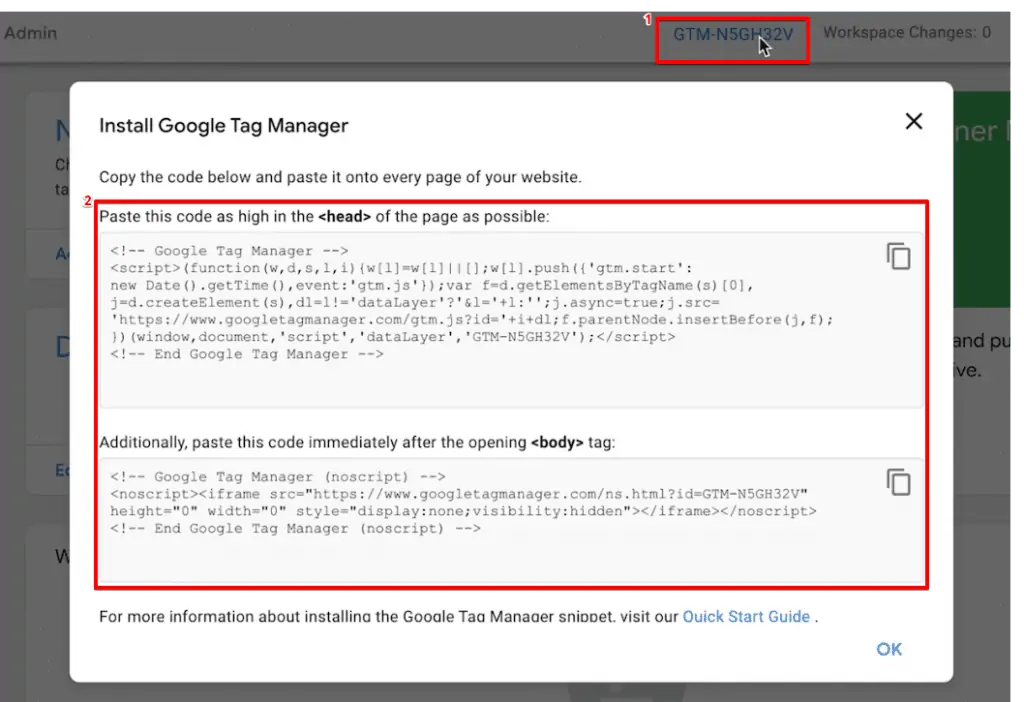This screenshot has height=702, width=1024.
Task: Dismiss the install dialog with the X icon
Action: click(912, 121)
